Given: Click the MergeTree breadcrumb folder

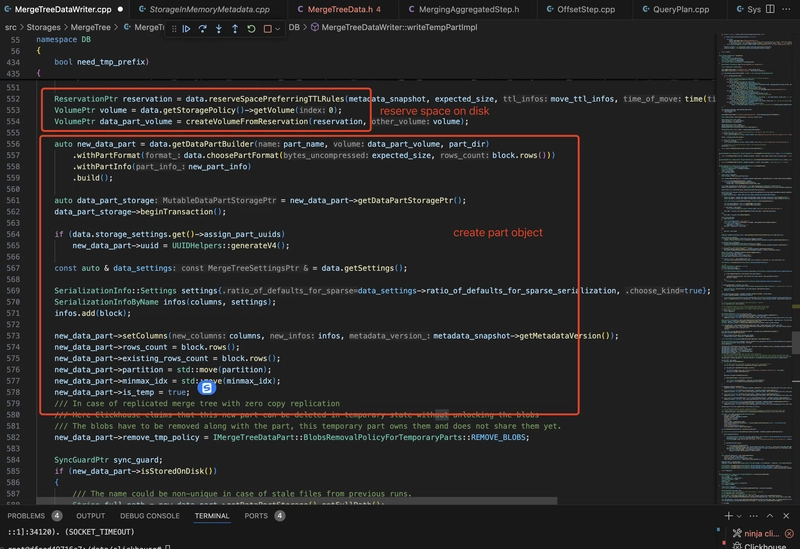Looking at the screenshot, I should click(90, 27).
